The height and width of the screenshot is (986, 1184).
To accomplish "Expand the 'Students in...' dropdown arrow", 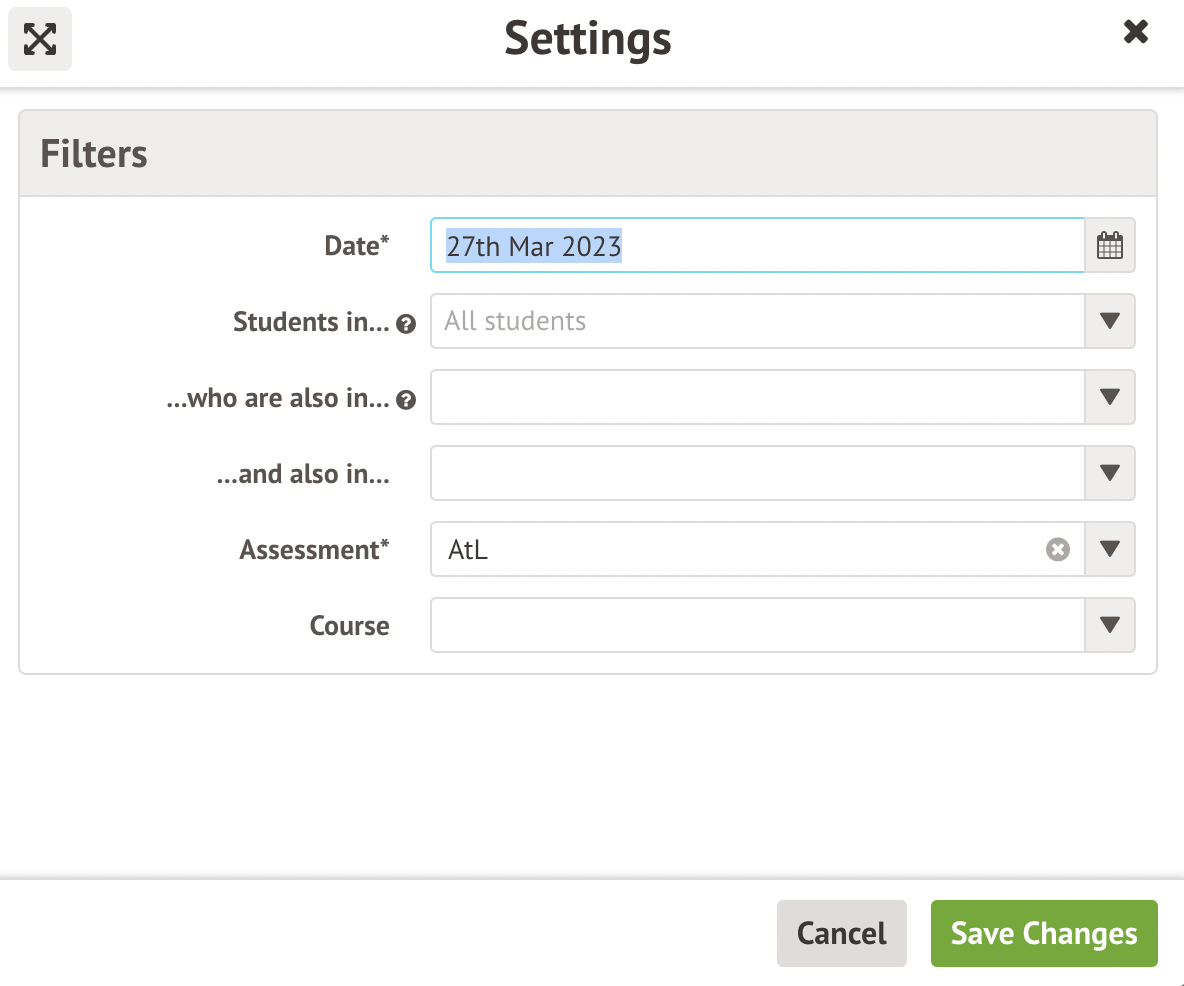I will pyautogui.click(x=1110, y=321).
